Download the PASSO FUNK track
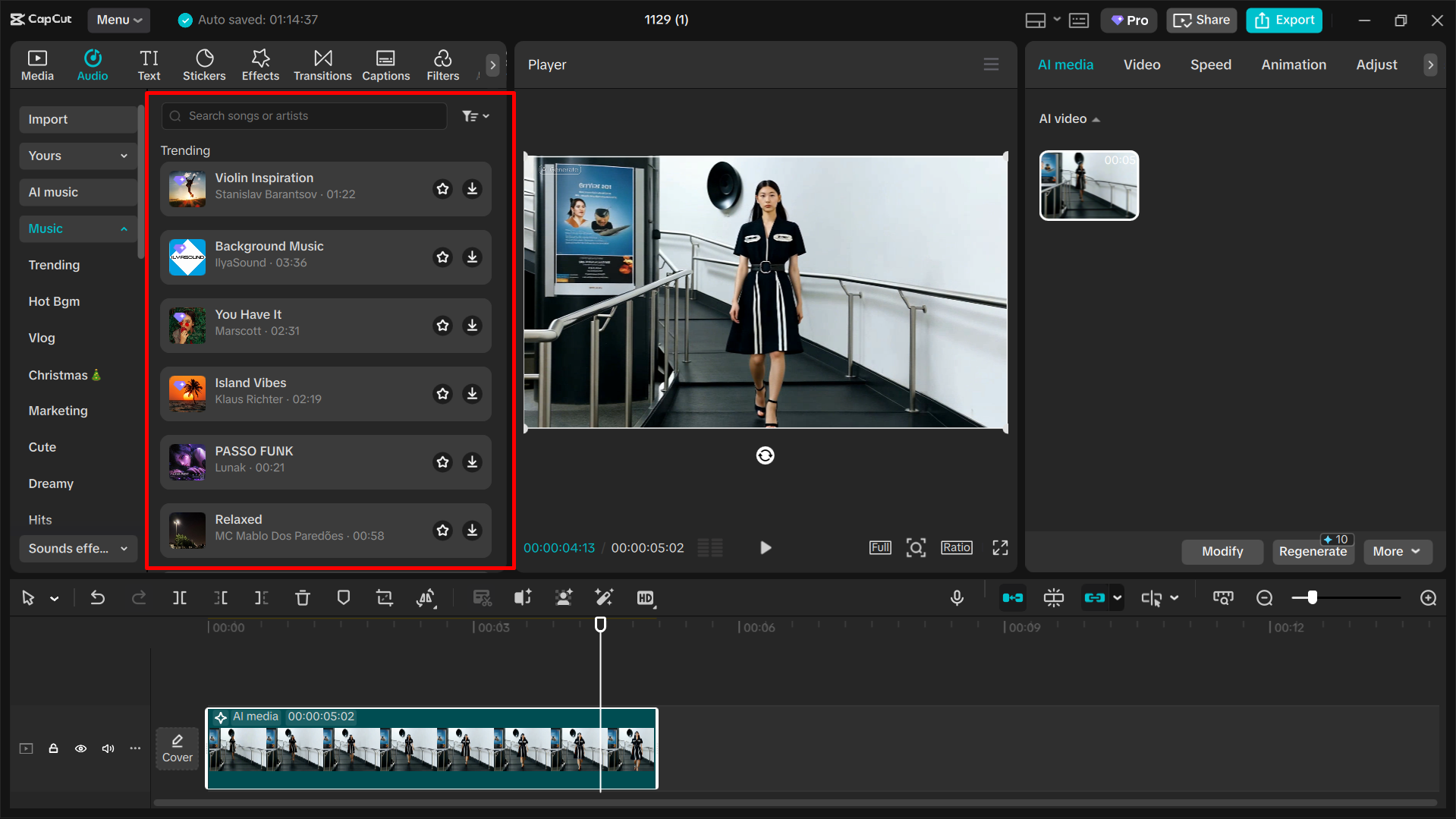 tap(472, 461)
